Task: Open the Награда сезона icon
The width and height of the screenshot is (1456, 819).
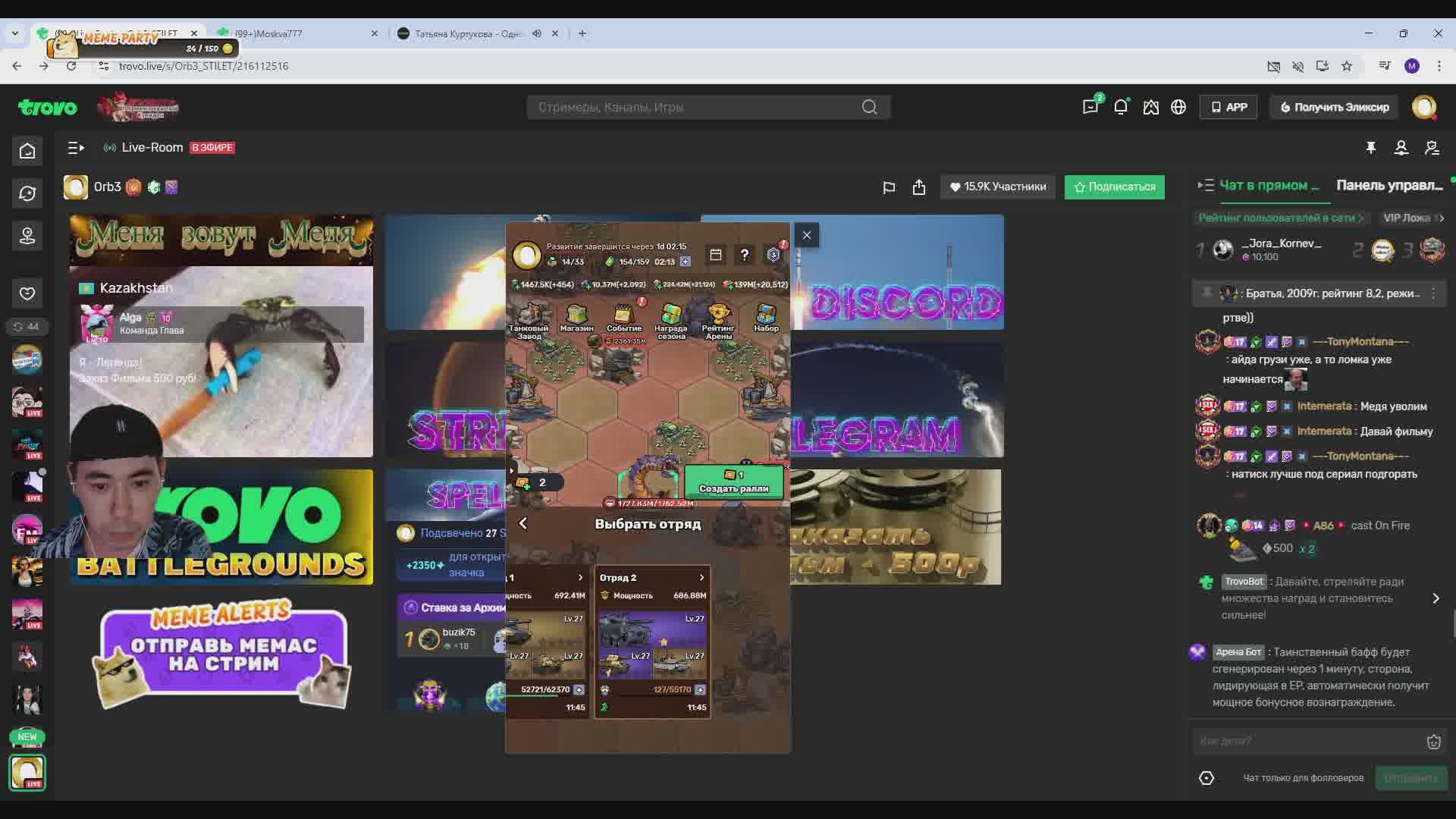Action: (x=671, y=322)
